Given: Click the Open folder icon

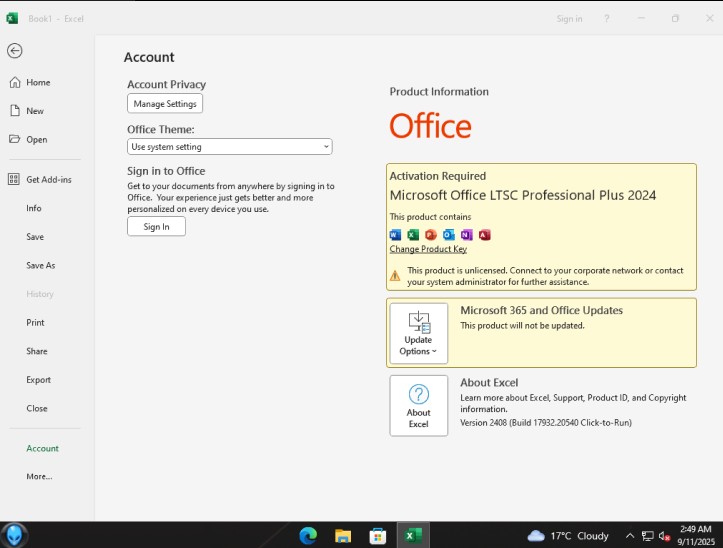Looking at the screenshot, I should pos(15,139).
